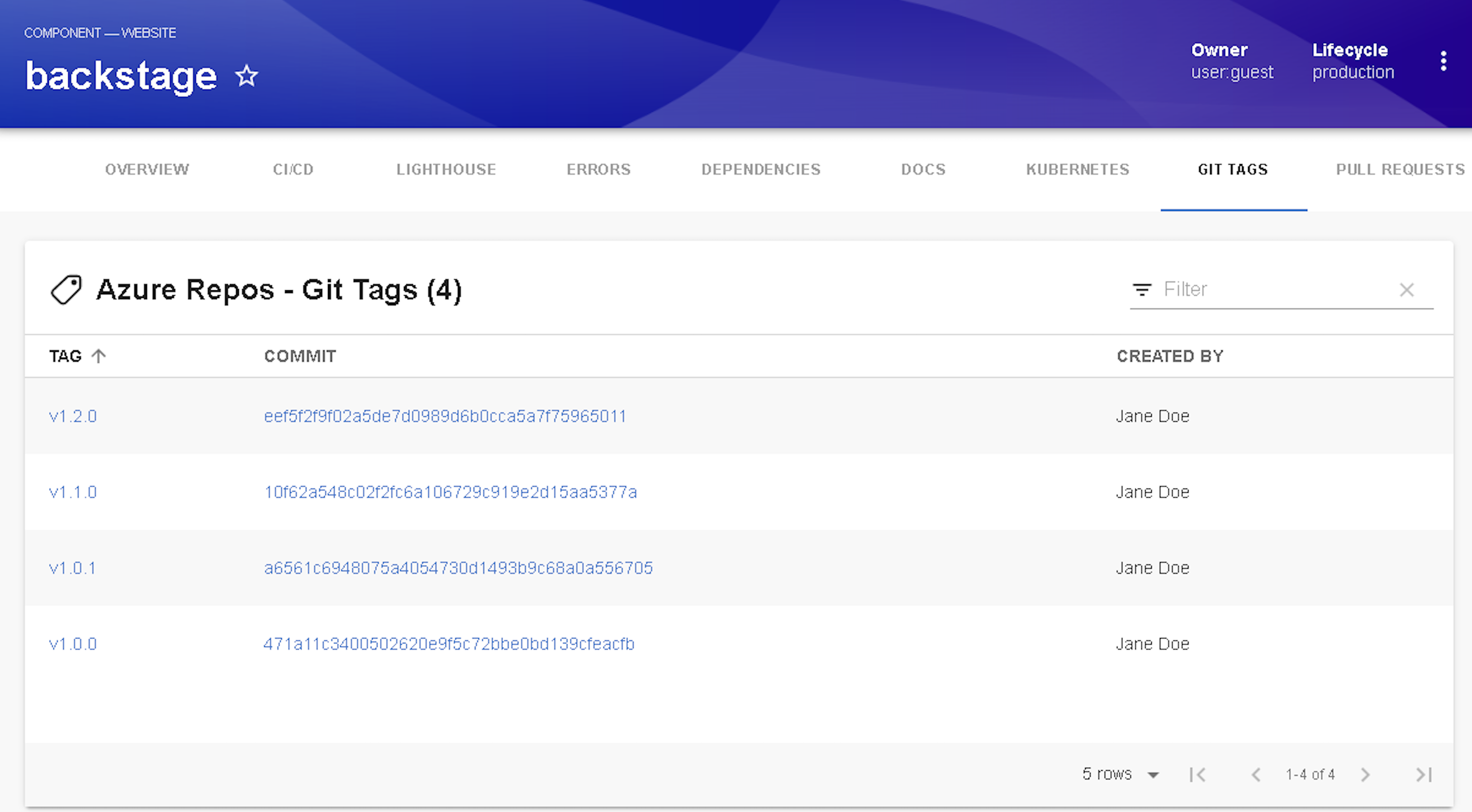This screenshot has height=812, width=1472.
Task: Switch to the Overview tab
Action: (x=147, y=170)
